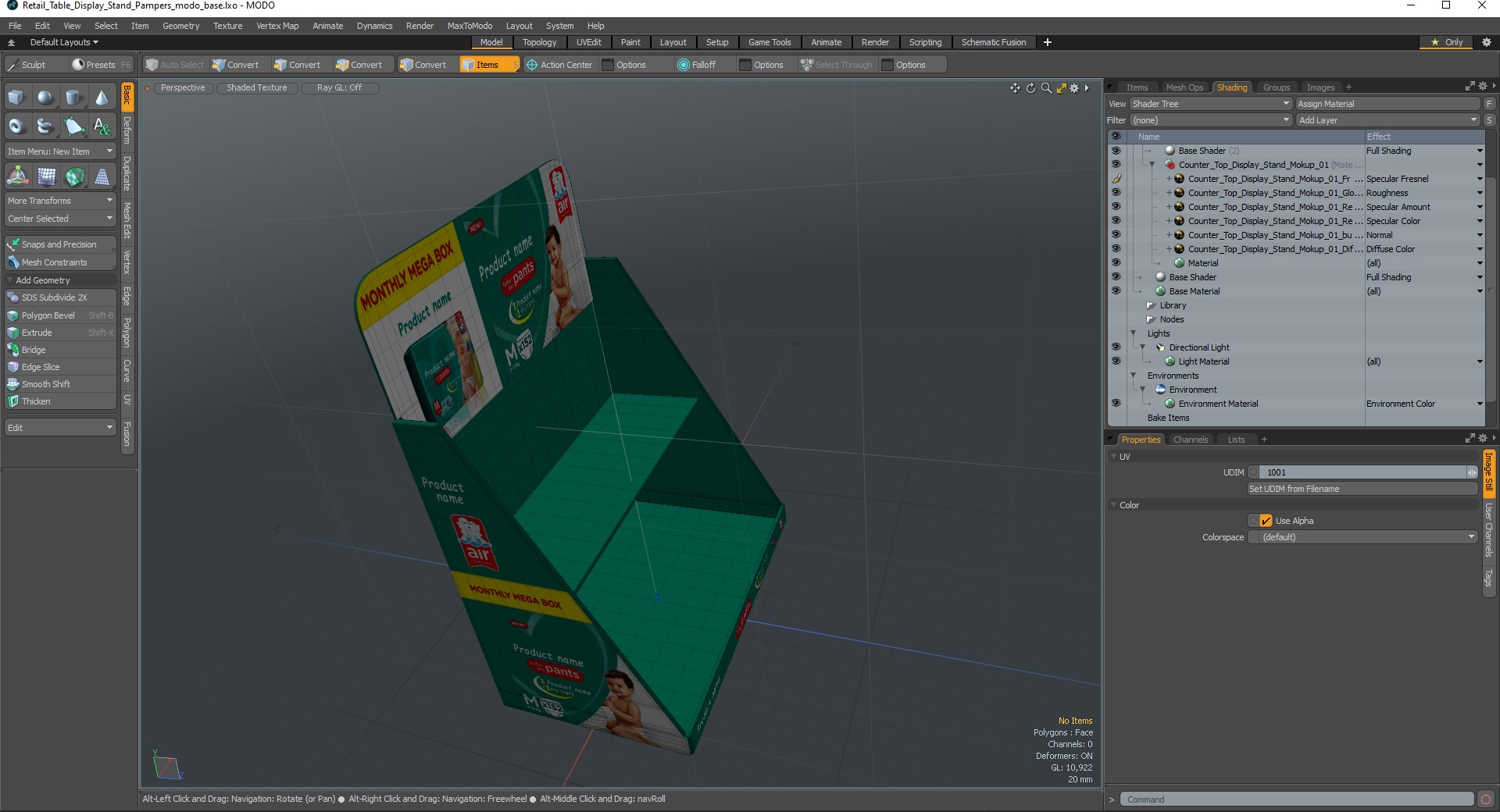Click the viewport rotate icon

click(1030, 88)
